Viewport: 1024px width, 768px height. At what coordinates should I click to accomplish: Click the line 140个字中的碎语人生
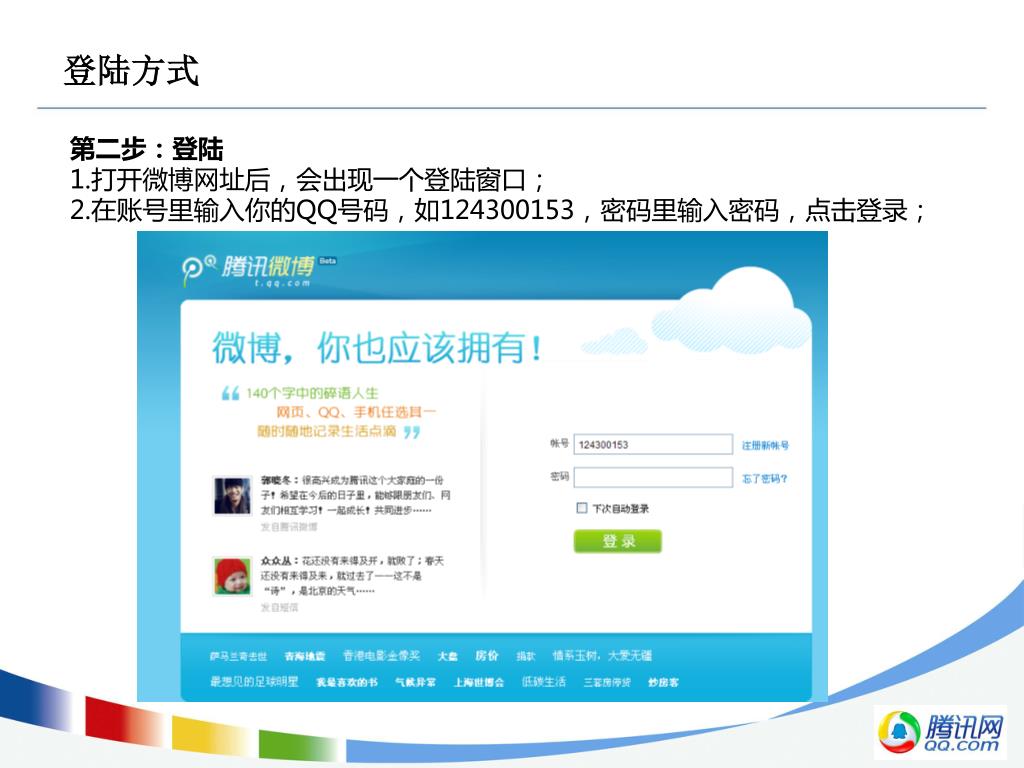[312, 393]
